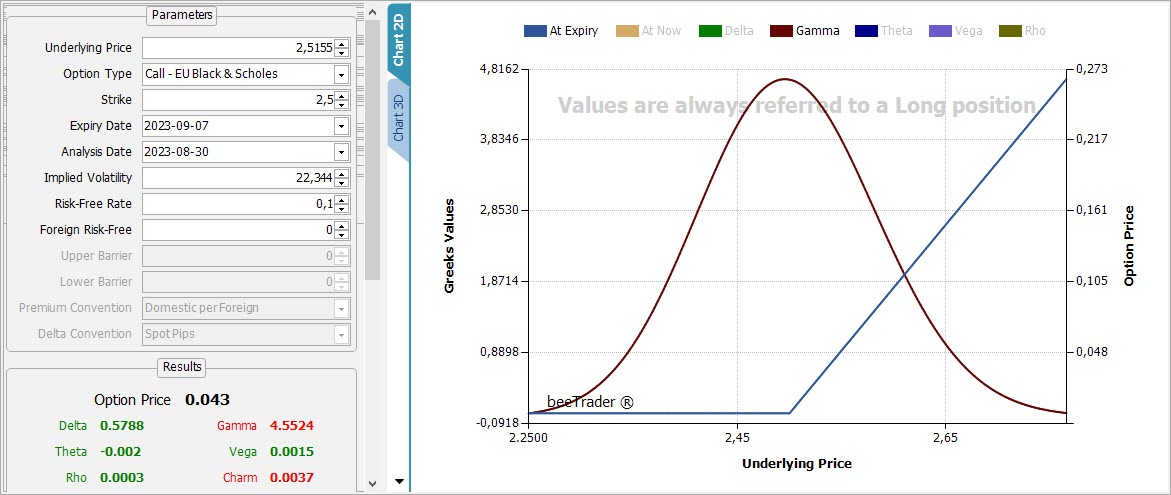Screen dimensions: 1171x495
Task: Show the Vega curve from legend
Action: tap(957, 31)
